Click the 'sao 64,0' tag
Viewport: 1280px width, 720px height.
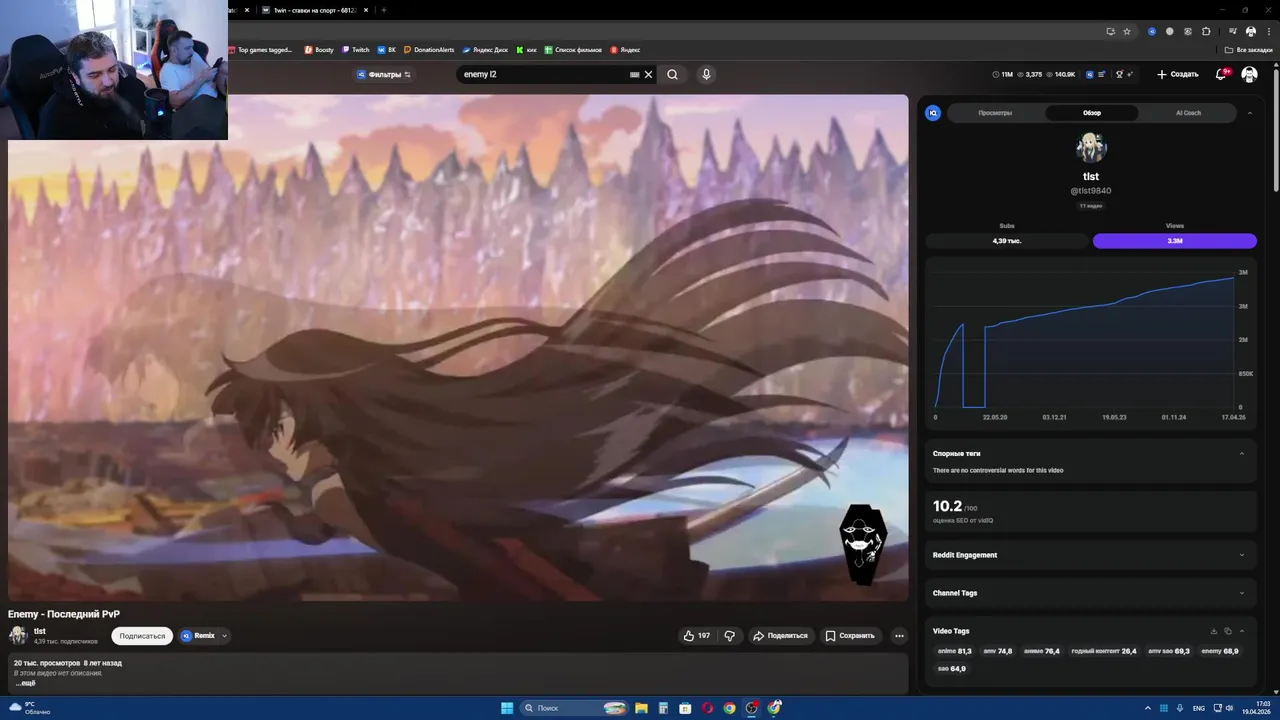(x=952, y=668)
